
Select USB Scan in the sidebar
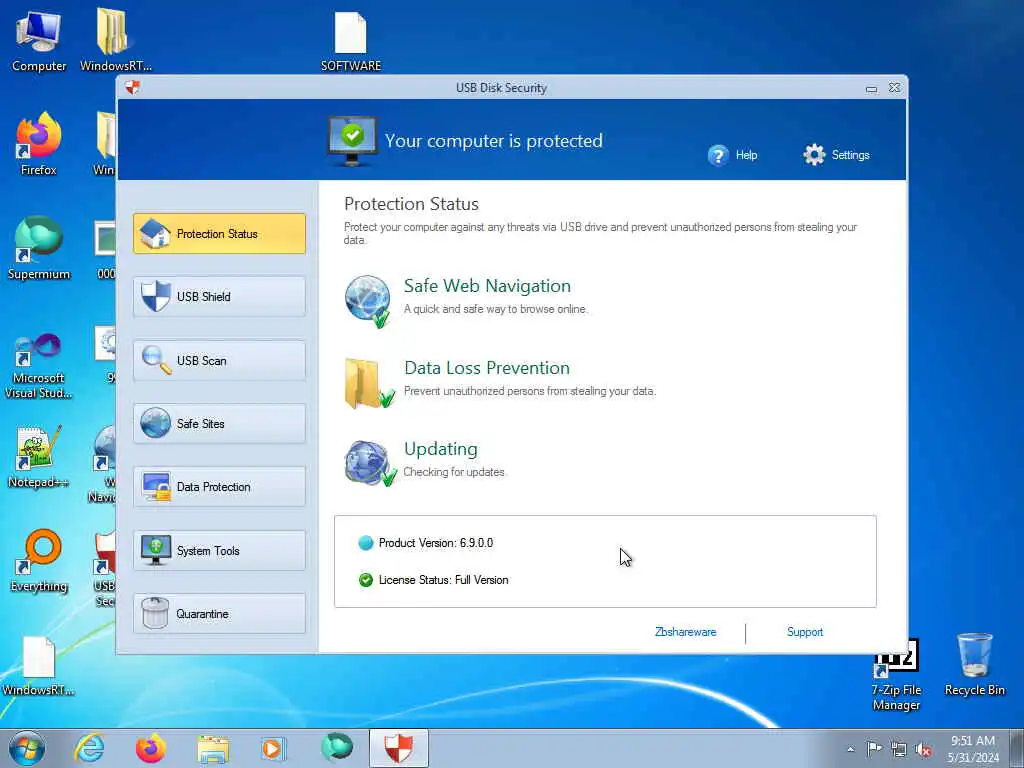point(219,360)
